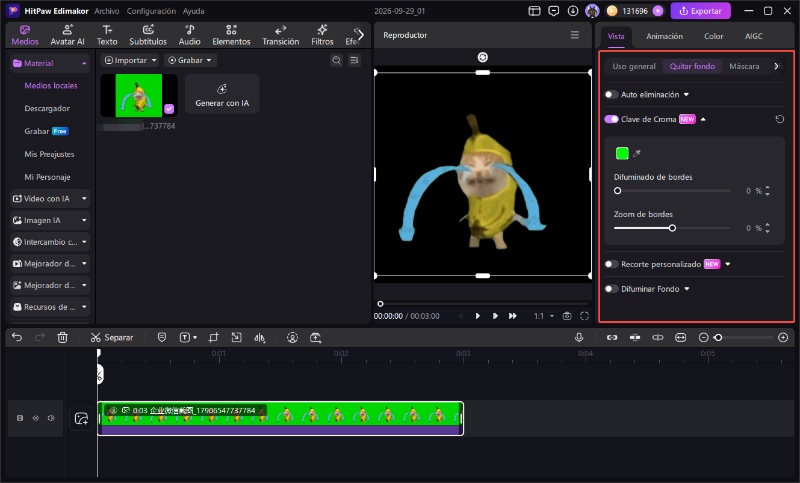Enable Difuminar Fondo switch

click(611, 289)
